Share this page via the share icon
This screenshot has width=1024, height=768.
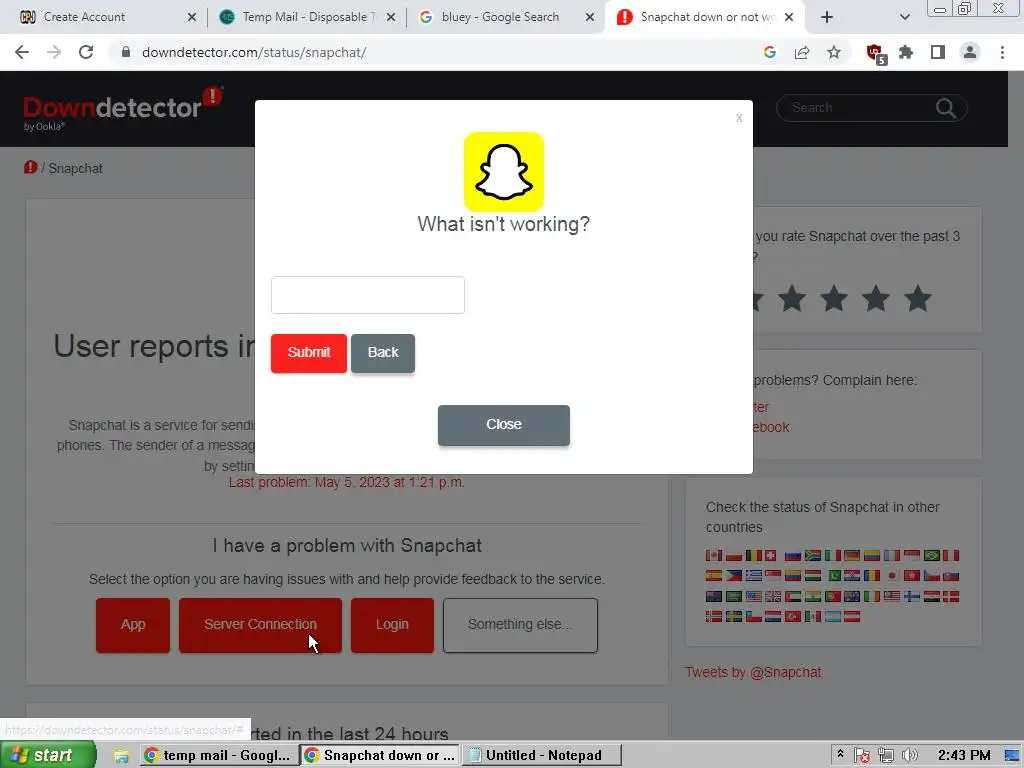click(x=802, y=52)
